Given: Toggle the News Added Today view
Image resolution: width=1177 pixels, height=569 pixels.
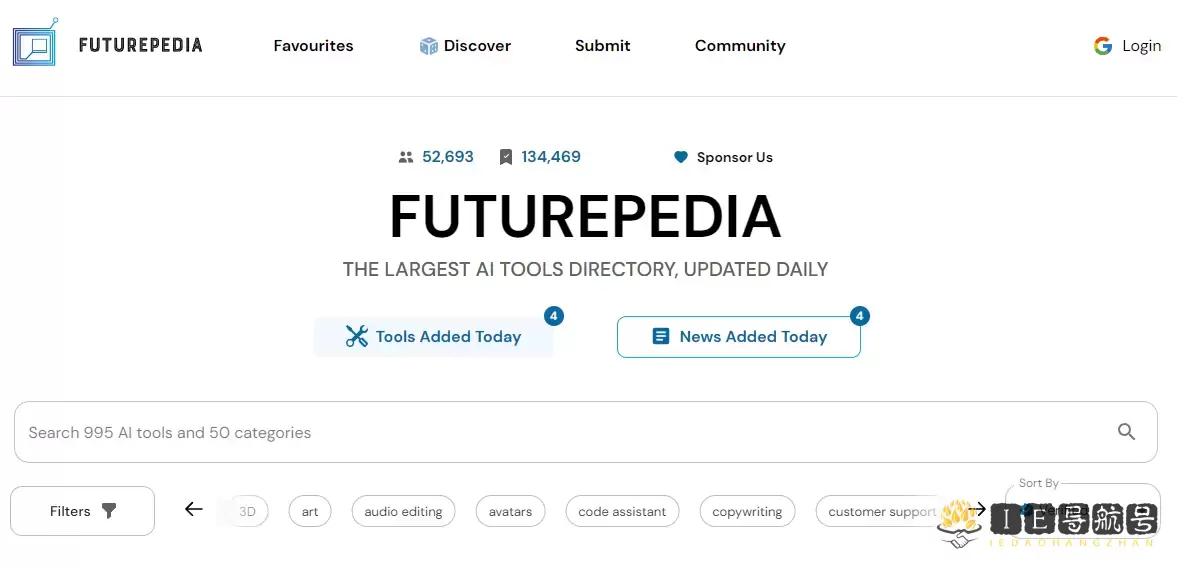Looking at the screenshot, I should pyautogui.click(x=739, y=336).
